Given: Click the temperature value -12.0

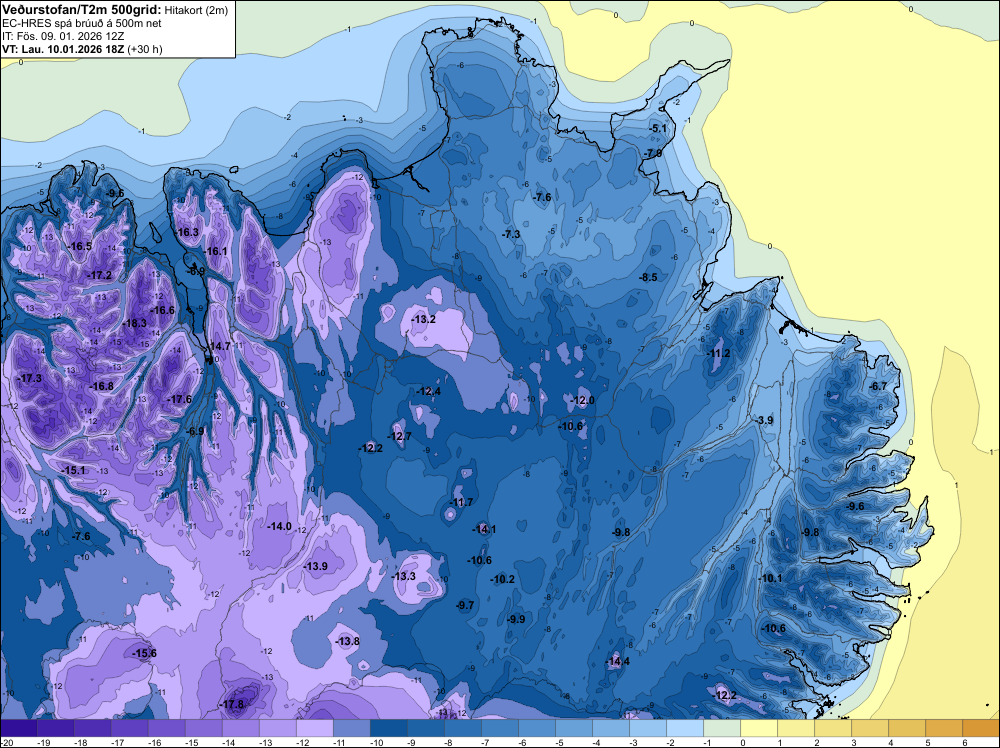Looking at the screenshot, I should (x=582, y=400).
